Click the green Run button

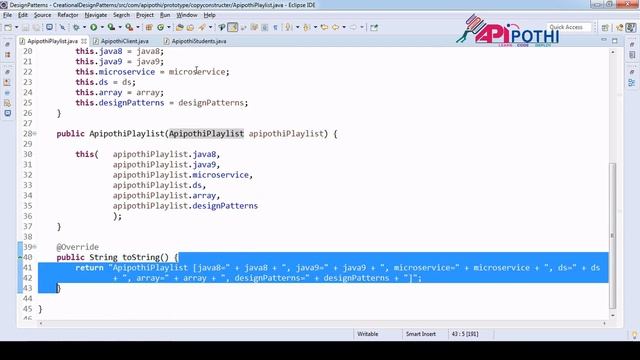[93, 27]
